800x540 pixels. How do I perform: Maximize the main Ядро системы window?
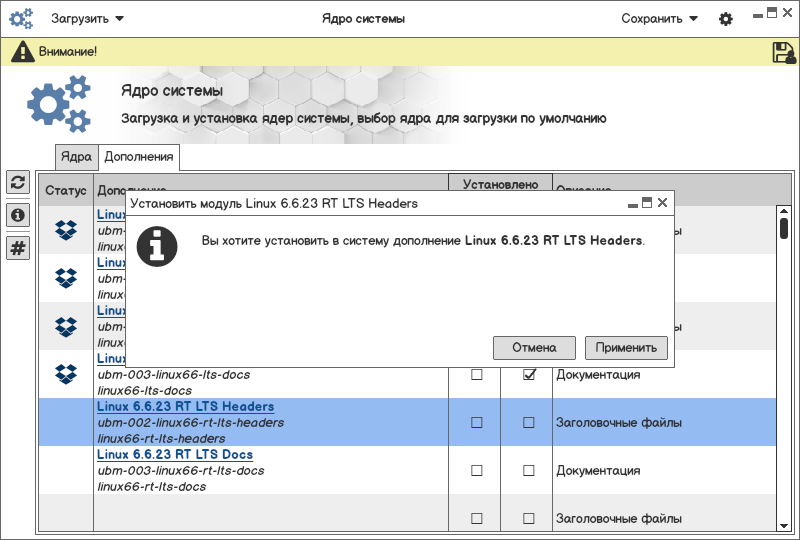[x=772, y=13]
